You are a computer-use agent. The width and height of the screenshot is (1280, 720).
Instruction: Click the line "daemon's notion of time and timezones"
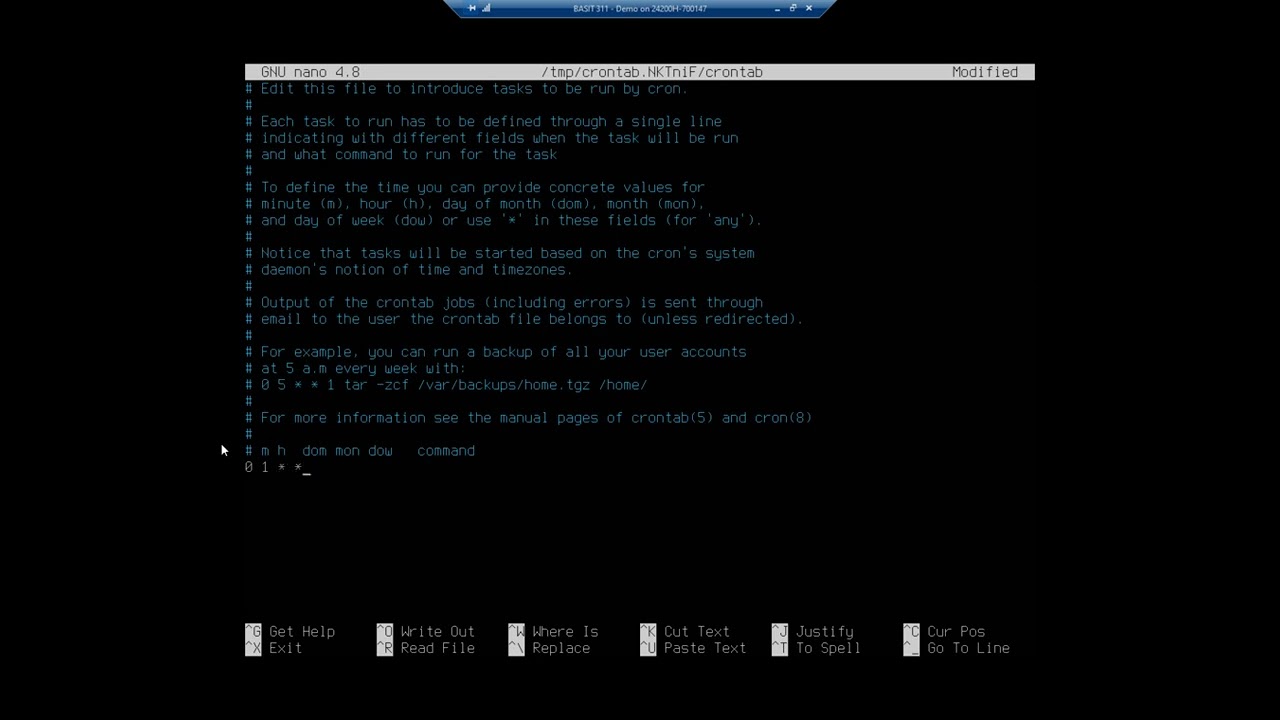tap(409, 269)
